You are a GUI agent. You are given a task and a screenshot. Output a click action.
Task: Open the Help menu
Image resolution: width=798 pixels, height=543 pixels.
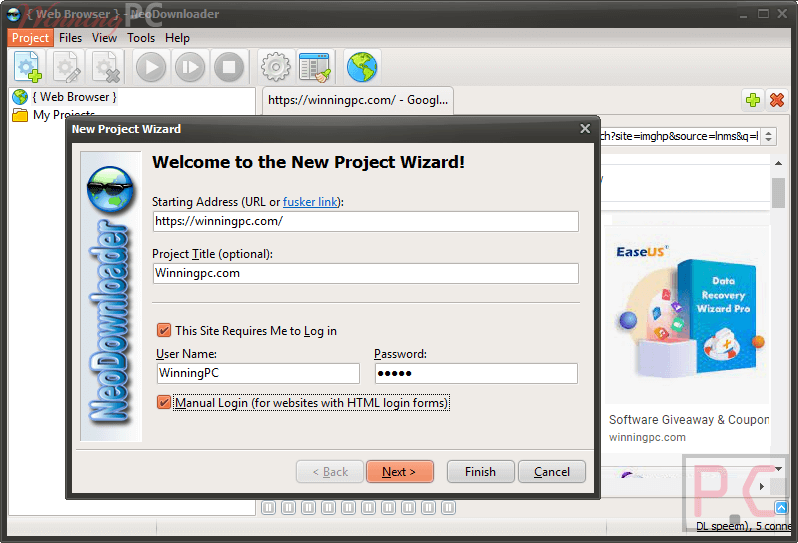pyautogui.click(x=177, y=38)
